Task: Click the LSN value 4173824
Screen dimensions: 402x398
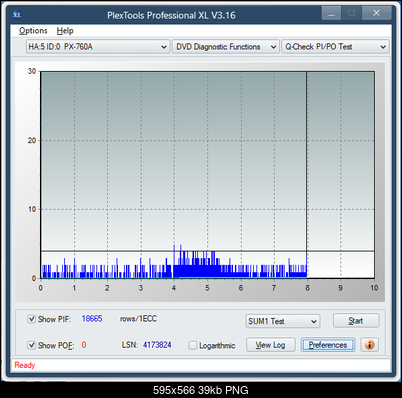Action: click(157, 345)
